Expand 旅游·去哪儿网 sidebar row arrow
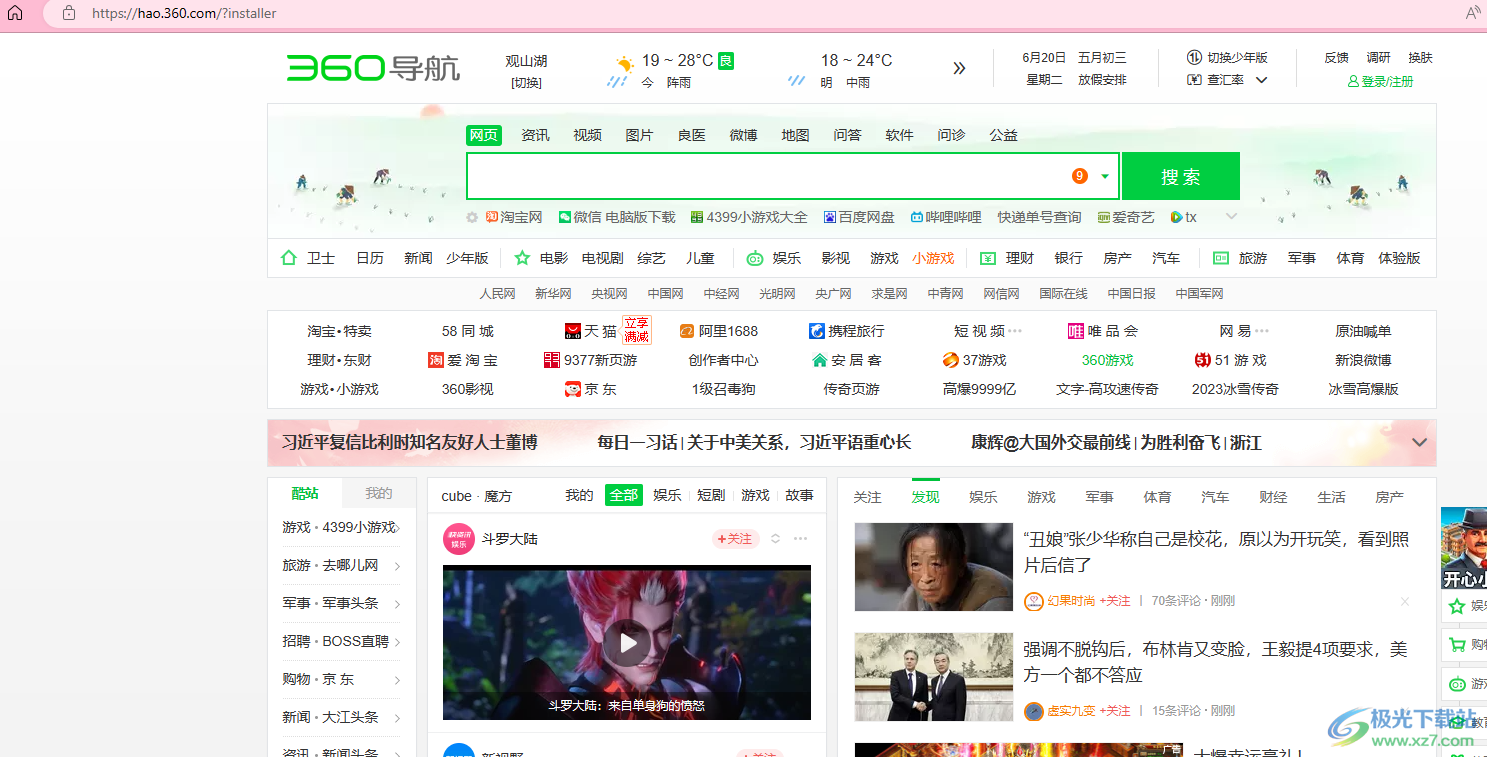Image resolution: width=1487 pixels, height=757 pixels. [397, 566]
